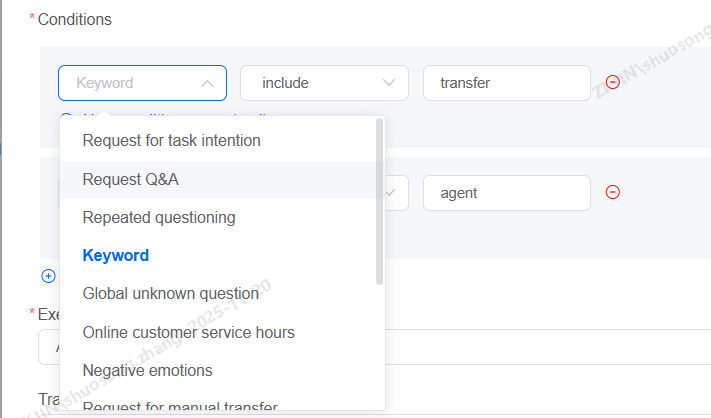711x418 pixels.
Task: Click the "transfer" keyword input field
Action: click(506, 83)
